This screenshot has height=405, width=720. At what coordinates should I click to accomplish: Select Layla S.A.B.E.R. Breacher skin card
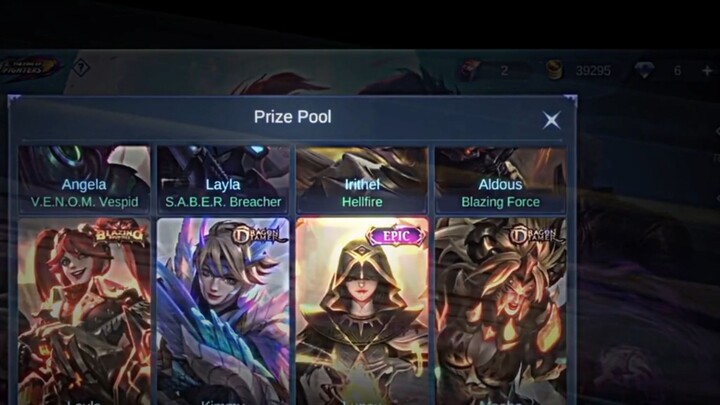223,180
